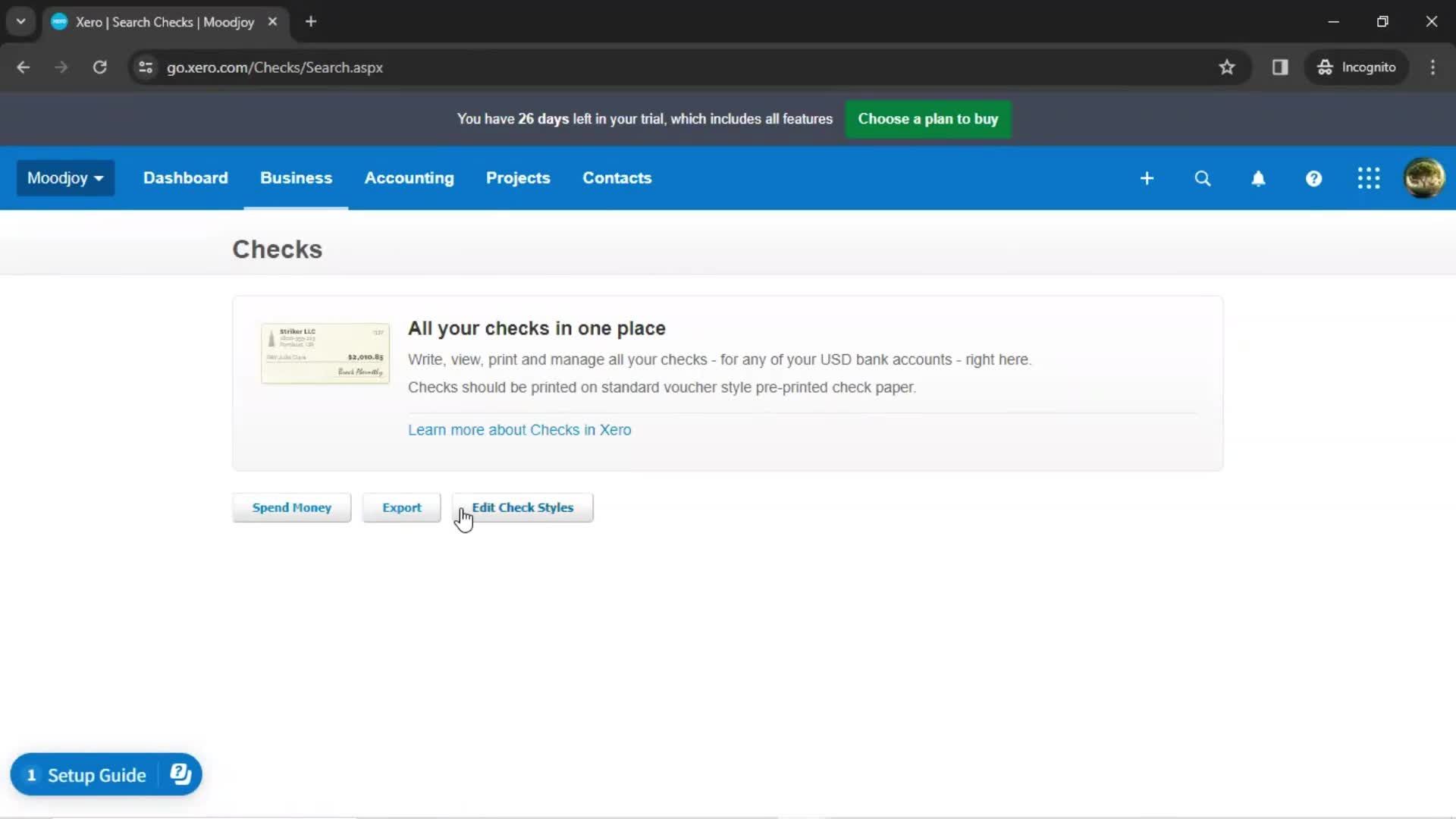Click the plus icon to create new item
The width and height of the screenshot is (1456, 819).
coord(1147,178)
